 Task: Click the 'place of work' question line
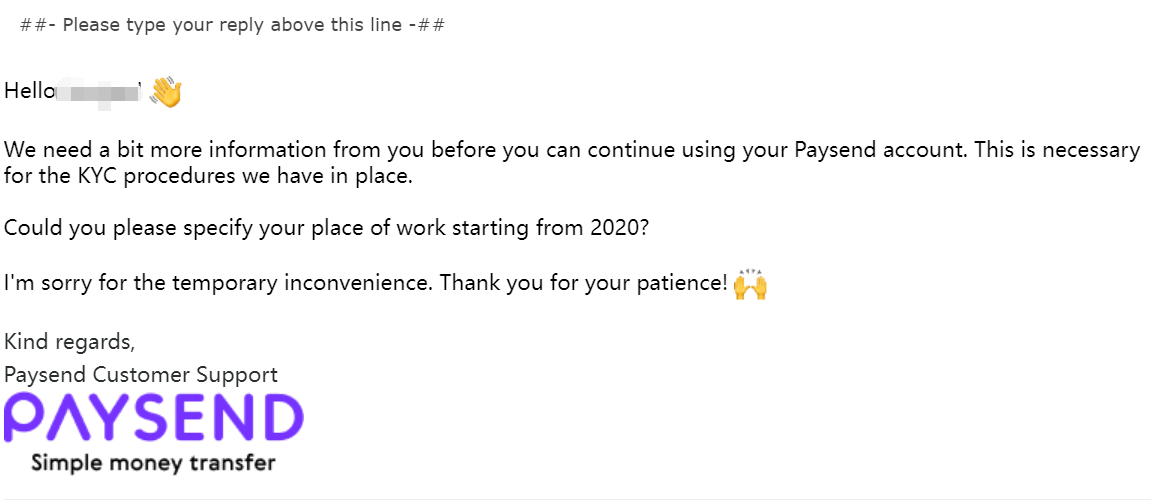pos(326,227)
